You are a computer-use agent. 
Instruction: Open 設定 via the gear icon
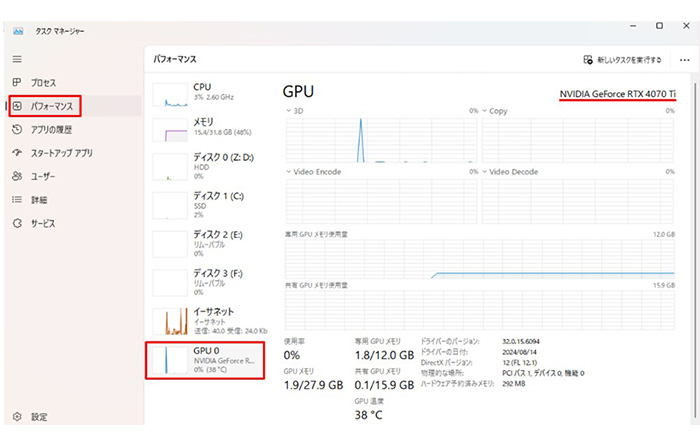point(17,417)
